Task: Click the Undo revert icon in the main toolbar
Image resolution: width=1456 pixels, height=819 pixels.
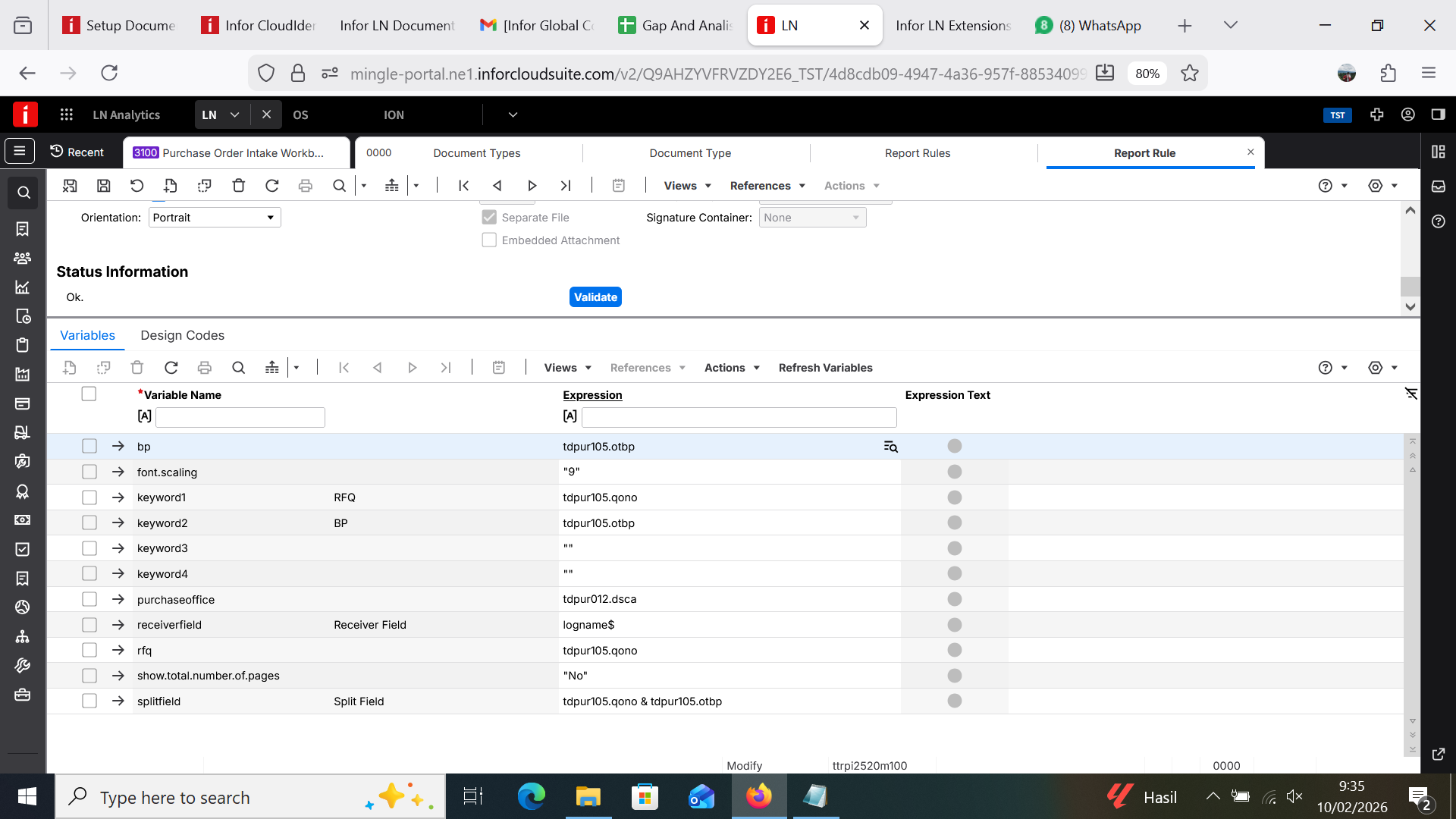Action: tap(136, 186)
